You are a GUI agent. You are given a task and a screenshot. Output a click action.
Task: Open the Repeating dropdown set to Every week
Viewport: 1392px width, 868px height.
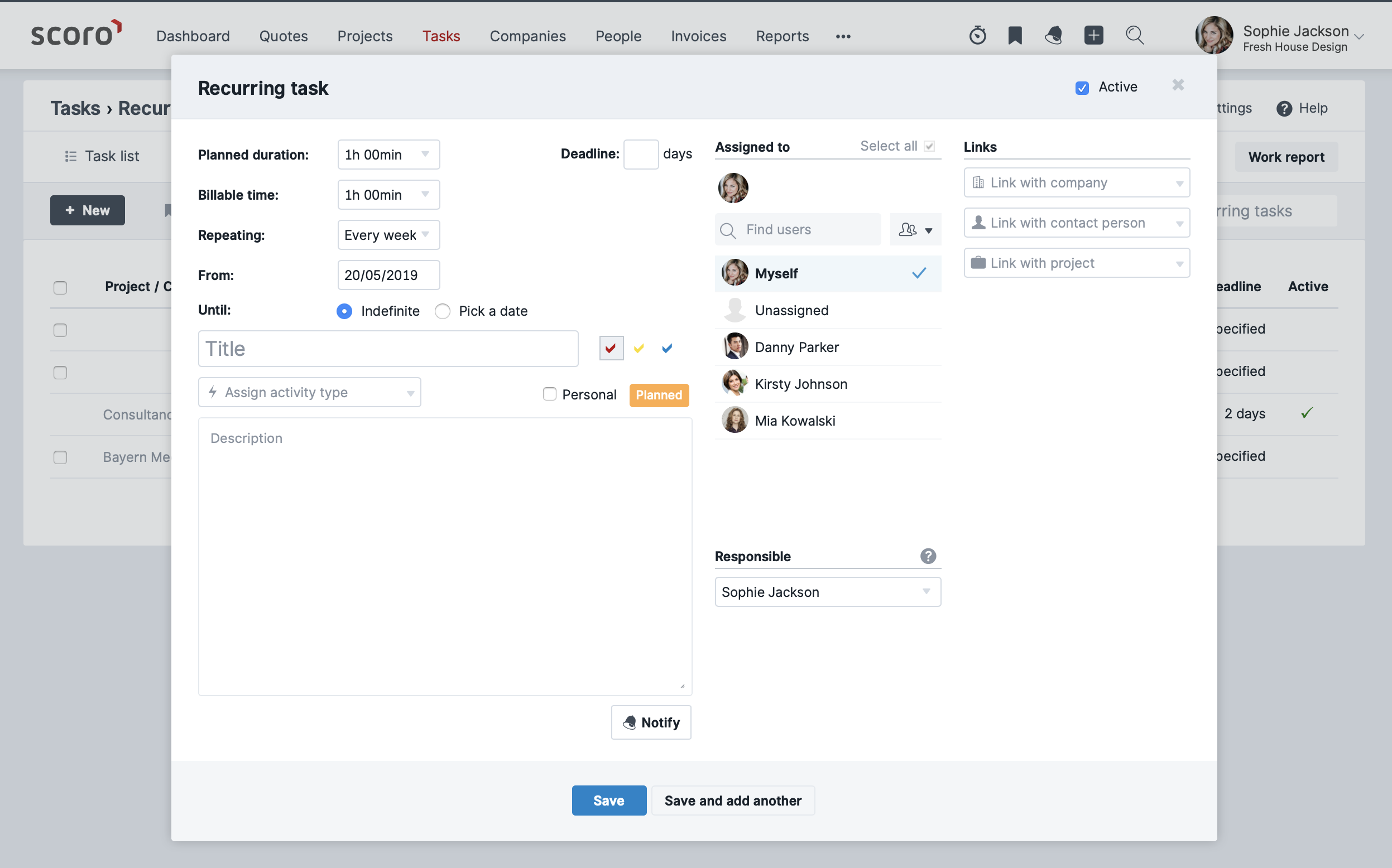tap(388, 235)
